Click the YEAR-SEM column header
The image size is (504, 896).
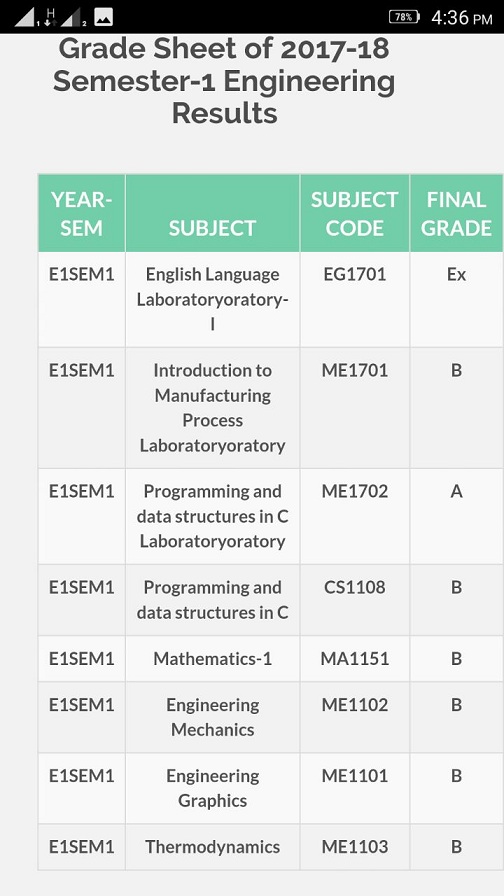(82, 214)
